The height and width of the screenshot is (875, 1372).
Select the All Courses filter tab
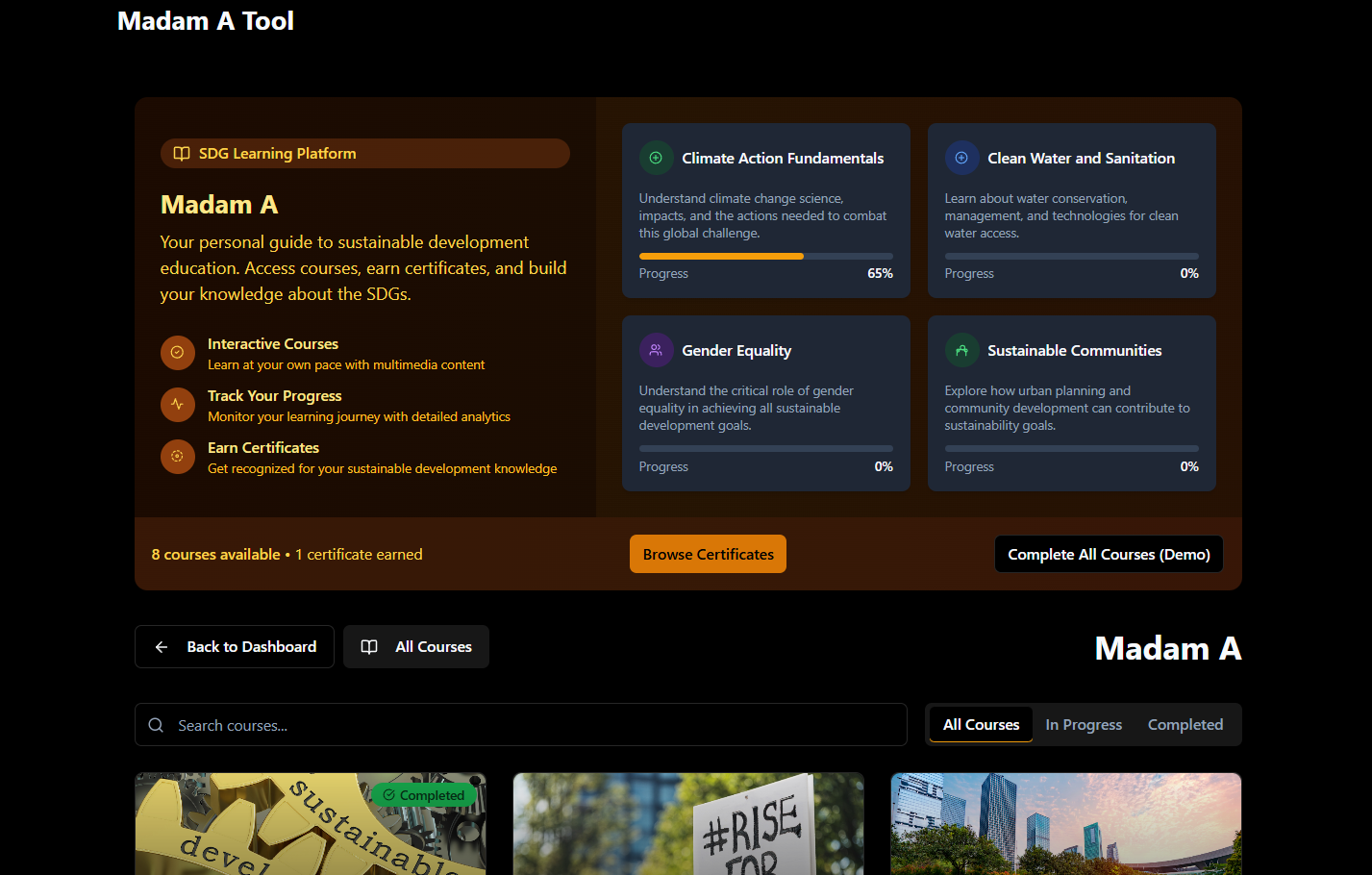[x=981, y=725]
